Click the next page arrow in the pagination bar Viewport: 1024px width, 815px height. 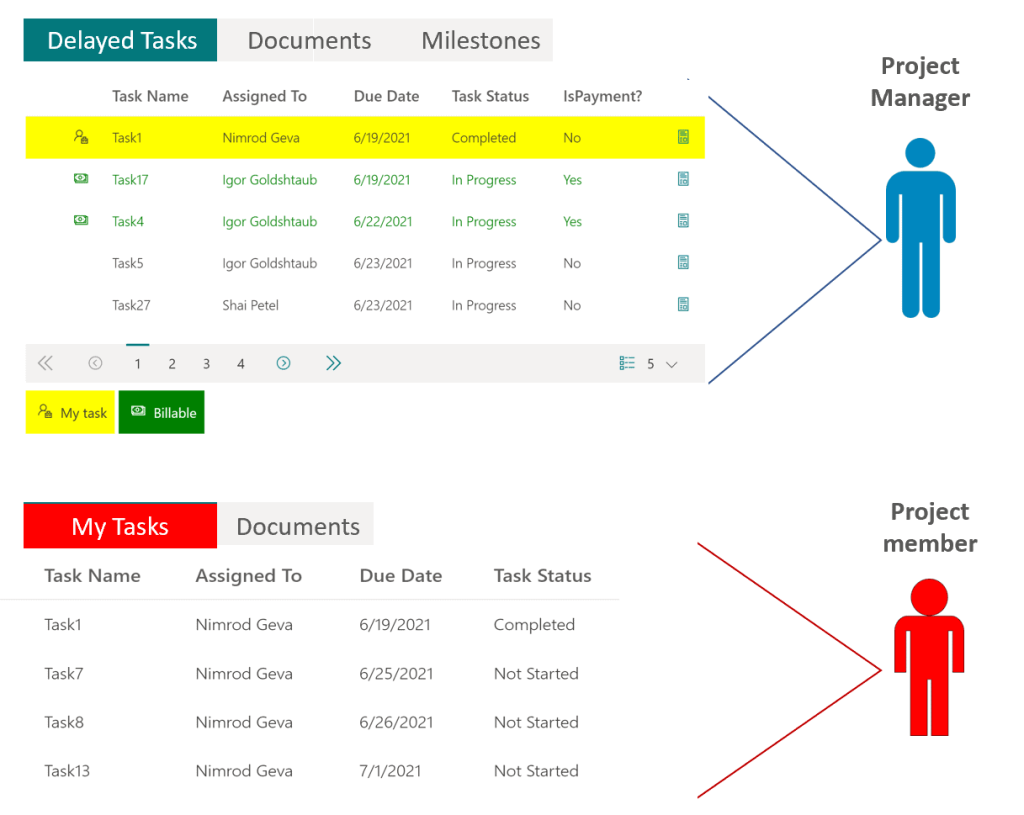coord(283,363)
